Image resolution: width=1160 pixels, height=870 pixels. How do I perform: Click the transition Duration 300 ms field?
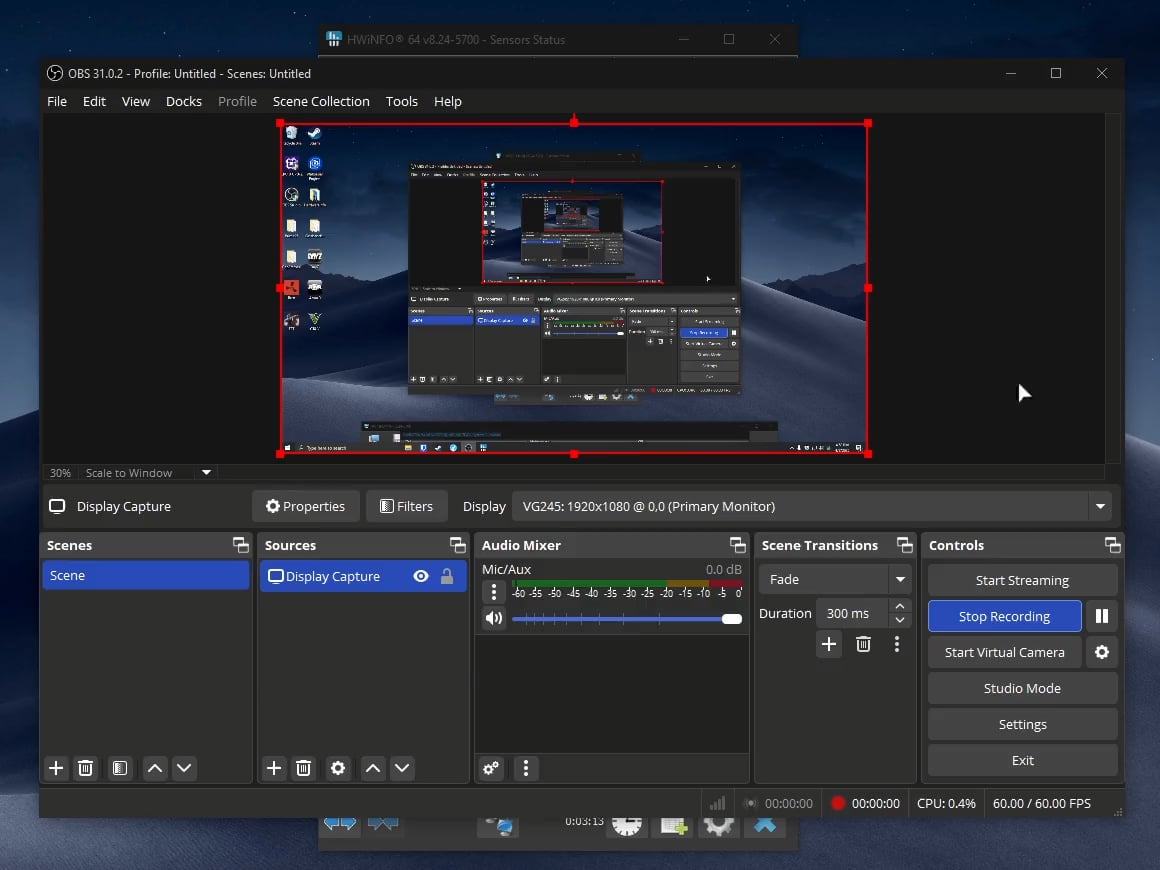(x=852, y=613)
